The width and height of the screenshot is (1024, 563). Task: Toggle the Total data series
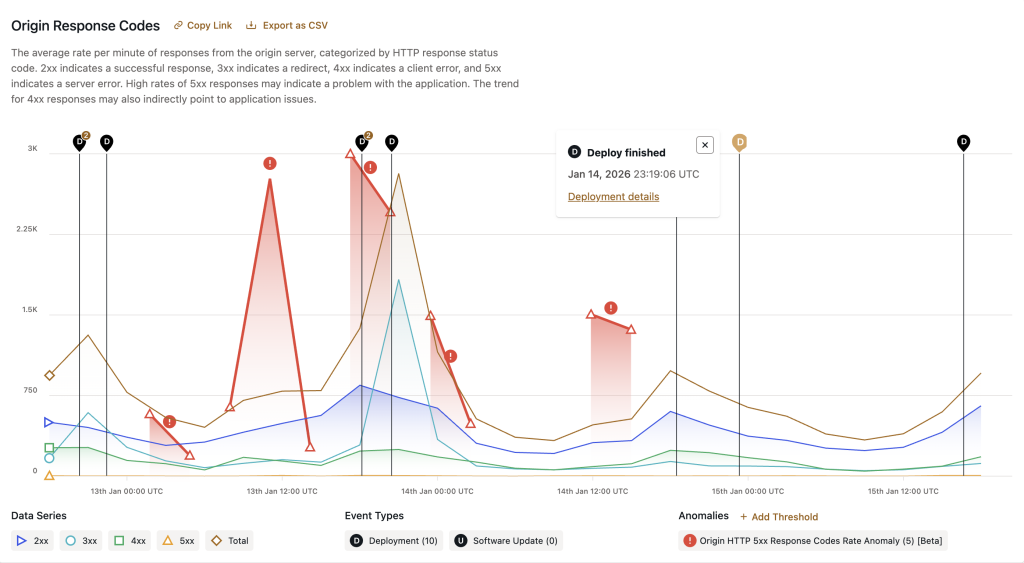(x=228, y=541)
